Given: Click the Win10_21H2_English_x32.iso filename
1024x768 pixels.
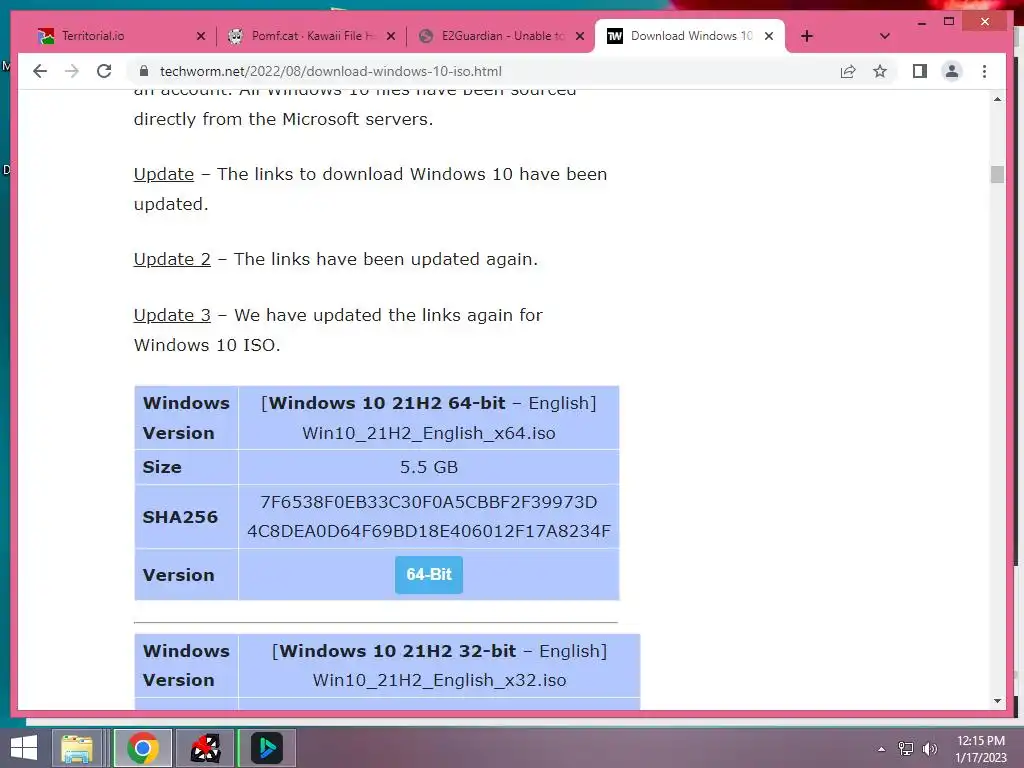Looking at the screenshot, I should pyautogui.click(x=439, y=680).
